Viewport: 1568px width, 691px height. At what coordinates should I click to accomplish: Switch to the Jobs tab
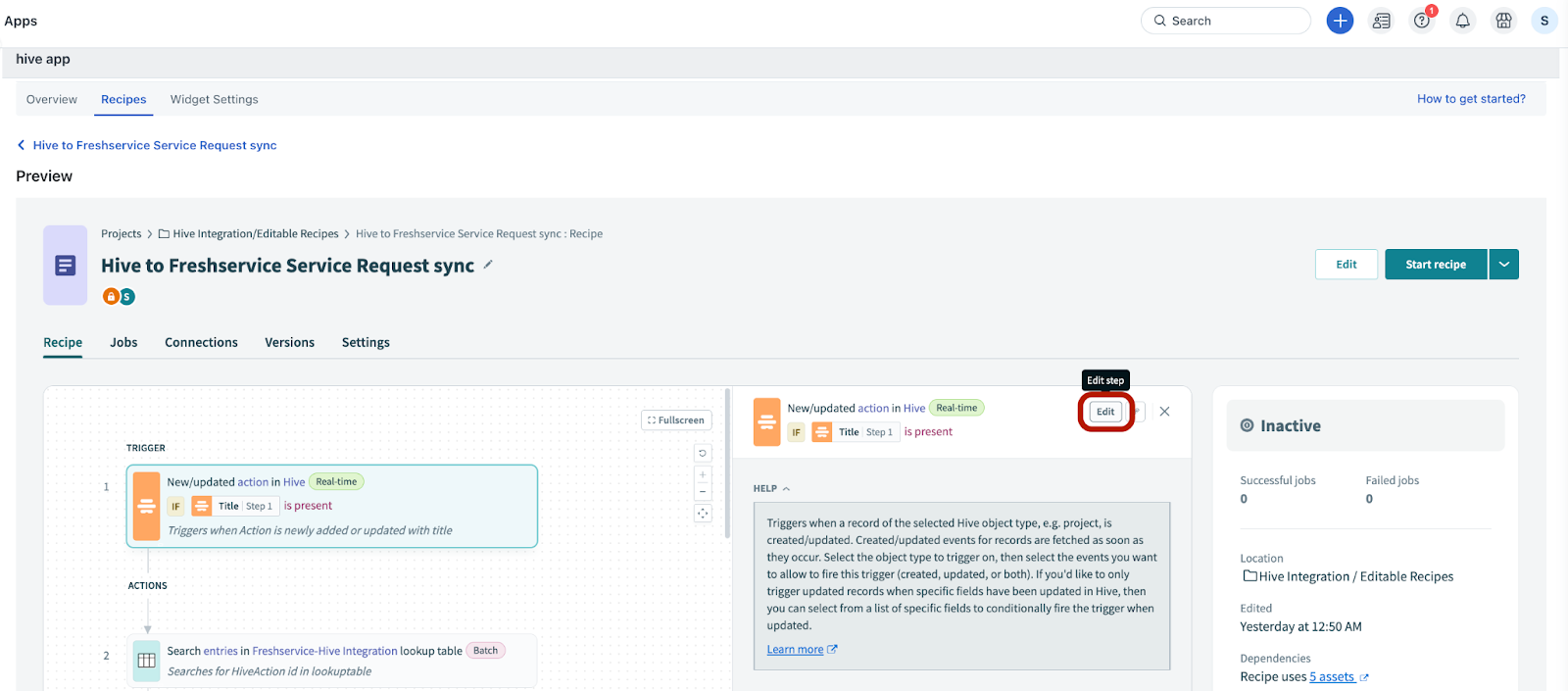123,342
